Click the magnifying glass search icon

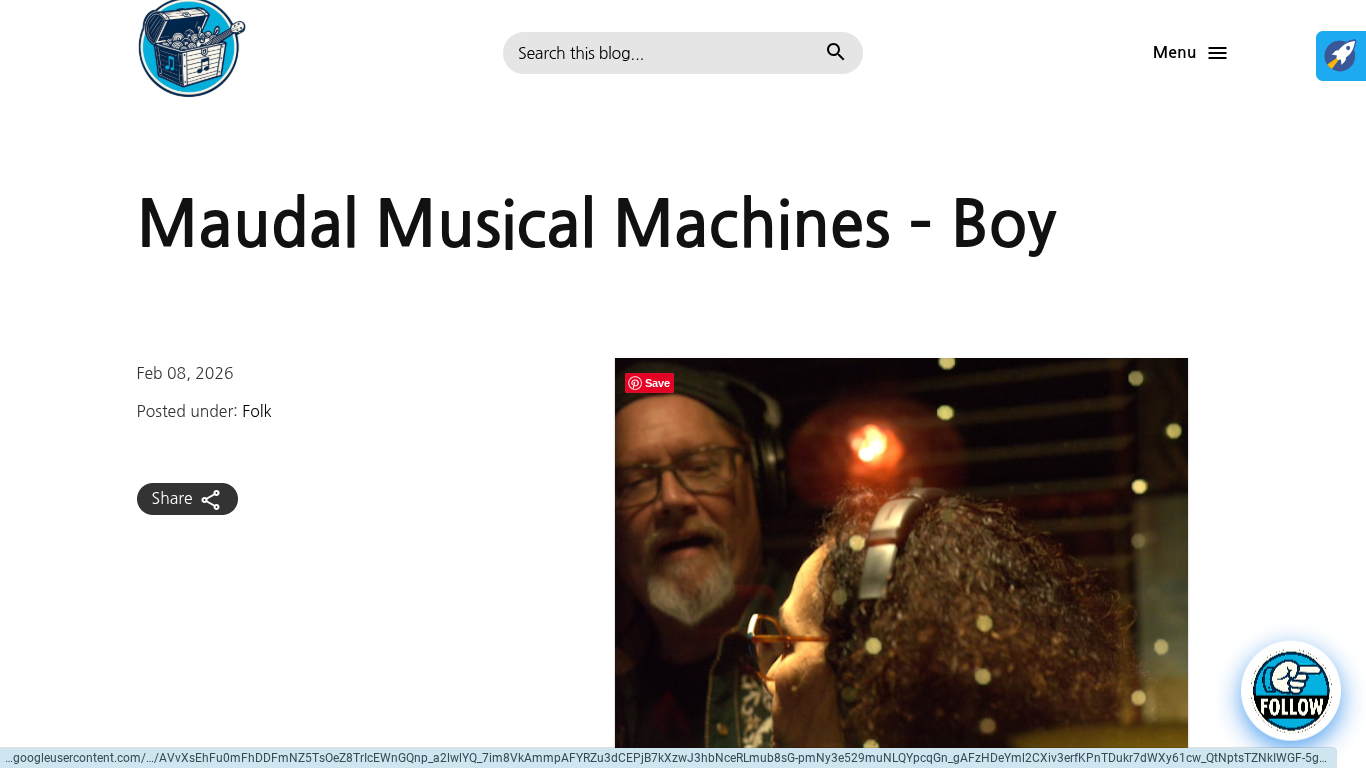tap(835, 52)
